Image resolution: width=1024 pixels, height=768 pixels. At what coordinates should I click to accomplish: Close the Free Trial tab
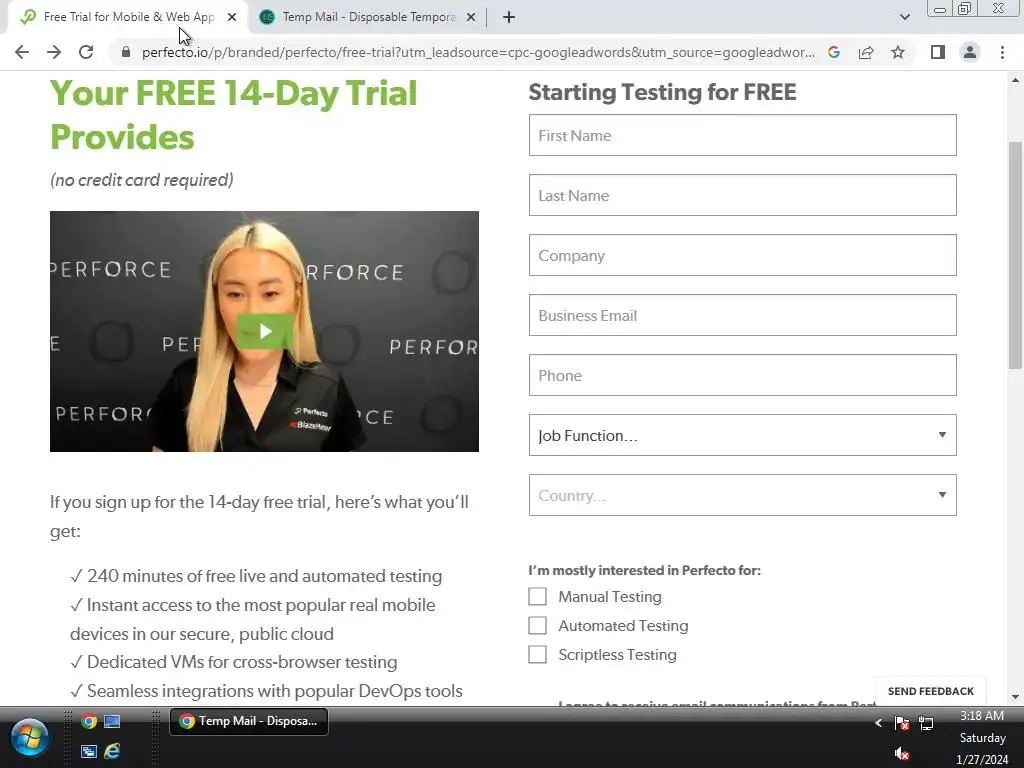coord(232,18)
